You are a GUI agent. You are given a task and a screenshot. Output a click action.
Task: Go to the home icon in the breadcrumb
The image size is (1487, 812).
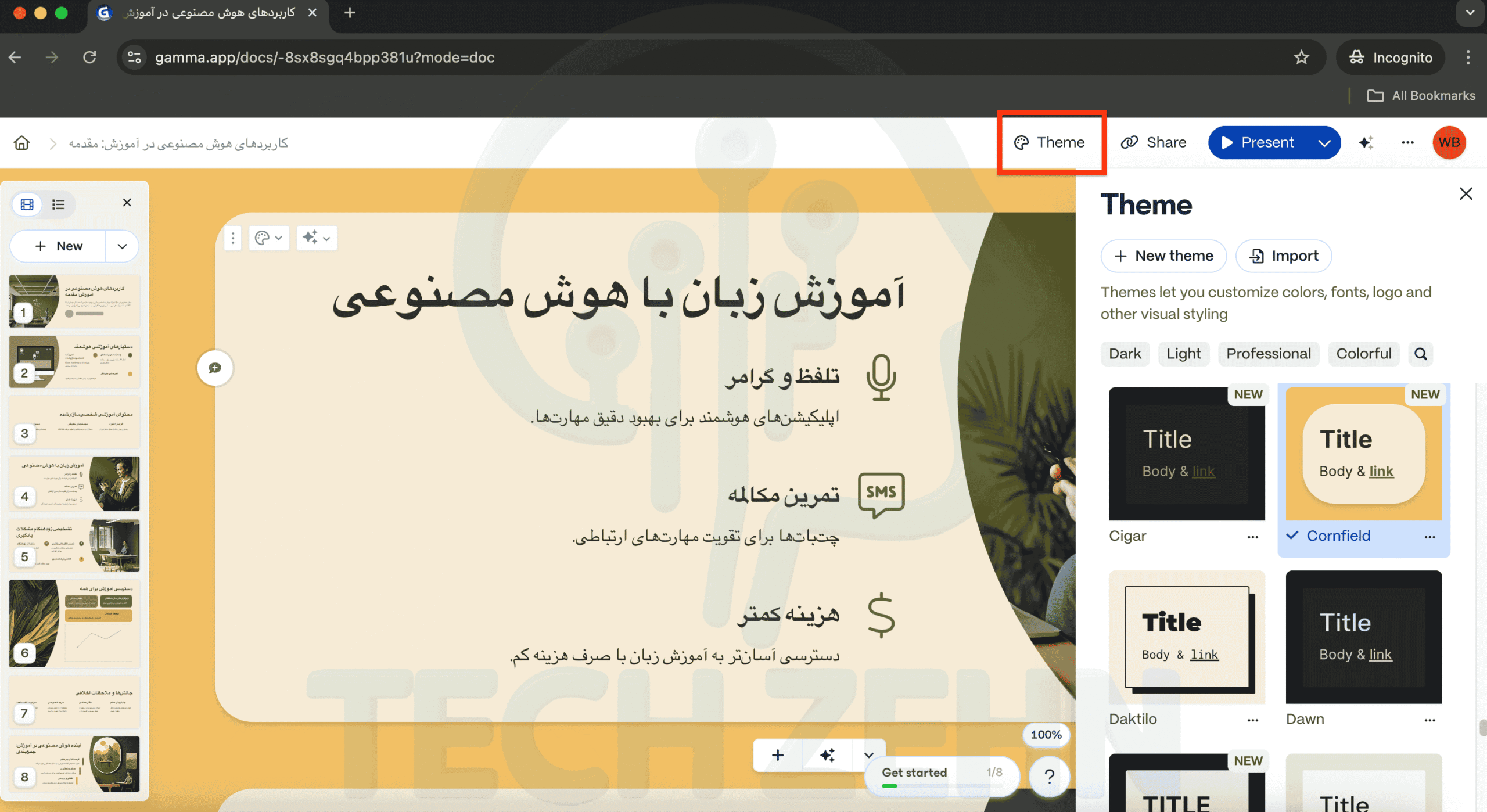point(21,143)
